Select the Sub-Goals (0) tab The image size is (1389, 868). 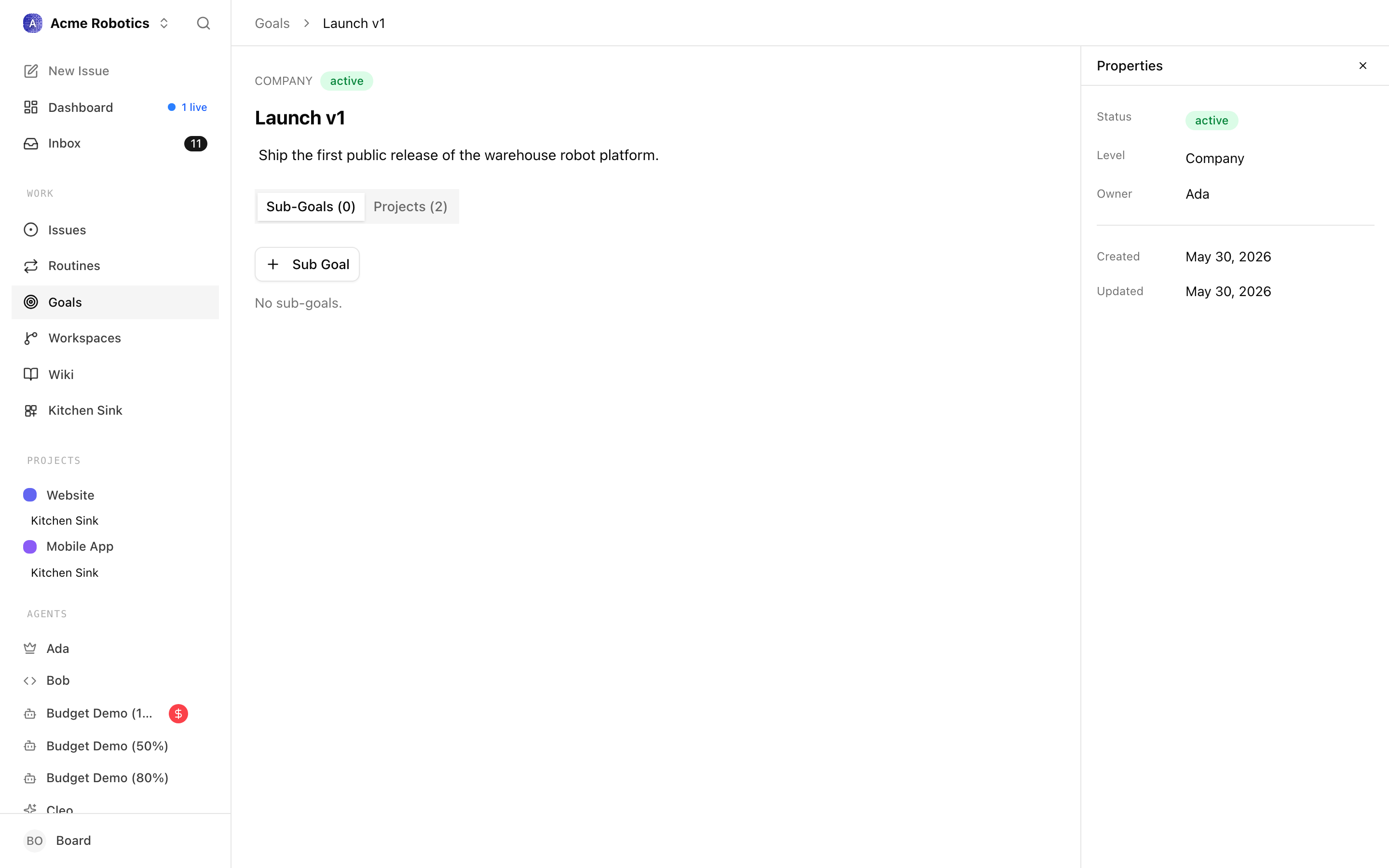point(311,207)
